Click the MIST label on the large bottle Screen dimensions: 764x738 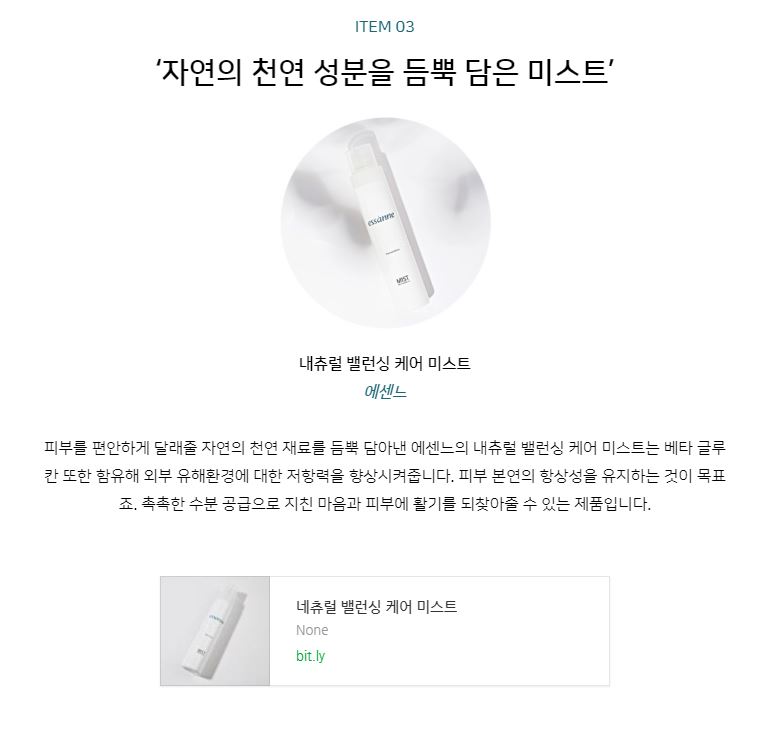(x=403, y=281)
